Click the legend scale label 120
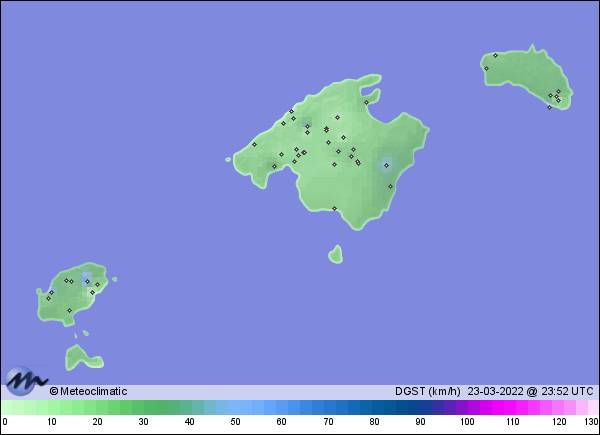This screenshot has width=600, height=435. pyautogui.click(x=559, y=422)
